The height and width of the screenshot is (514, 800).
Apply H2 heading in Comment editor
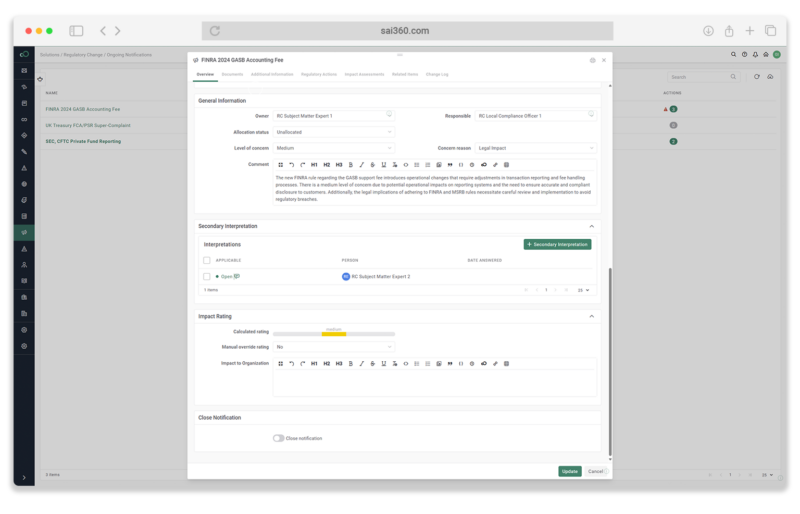pos(327,165)
